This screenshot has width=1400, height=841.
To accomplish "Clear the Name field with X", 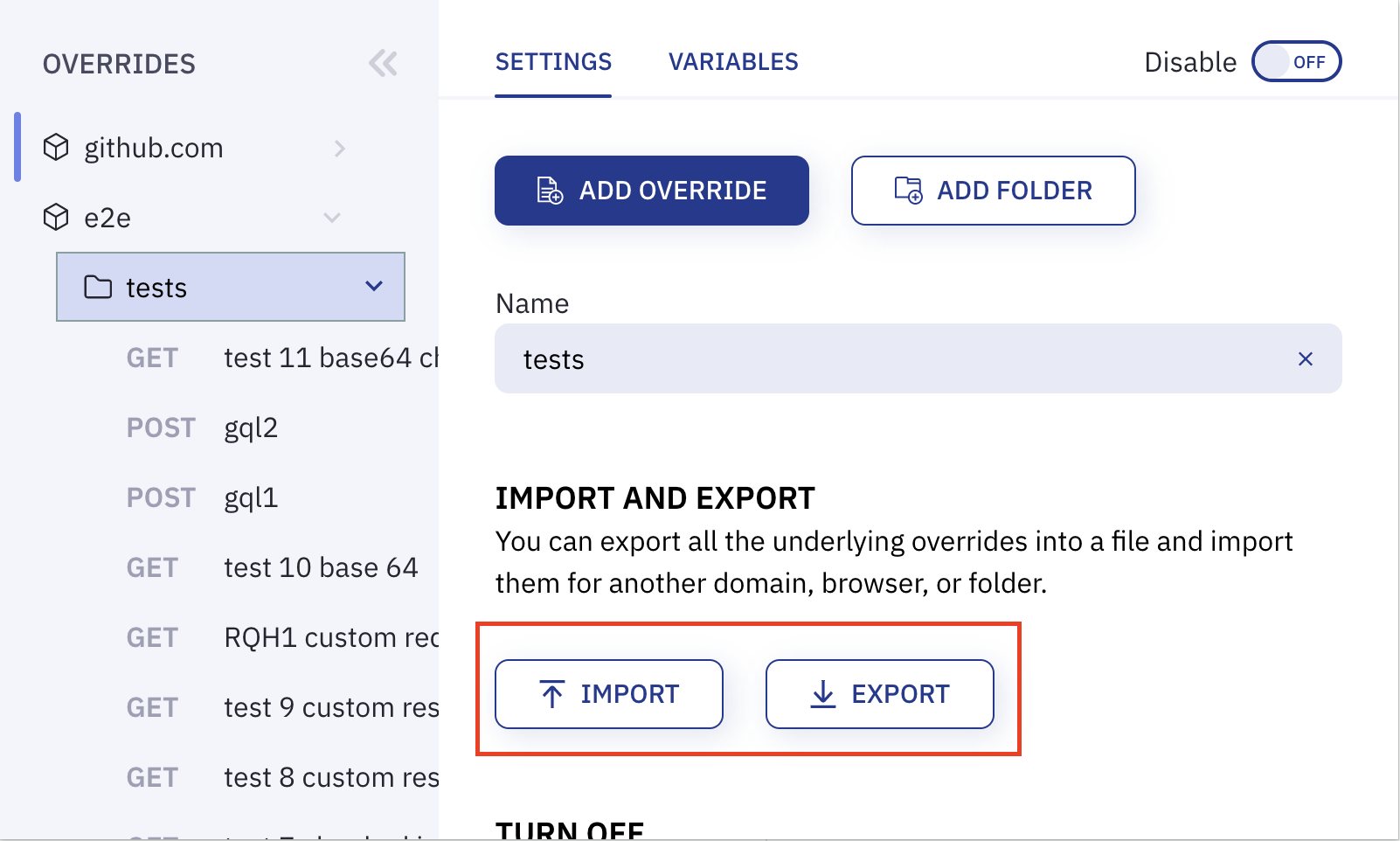I will [1306, 359].
